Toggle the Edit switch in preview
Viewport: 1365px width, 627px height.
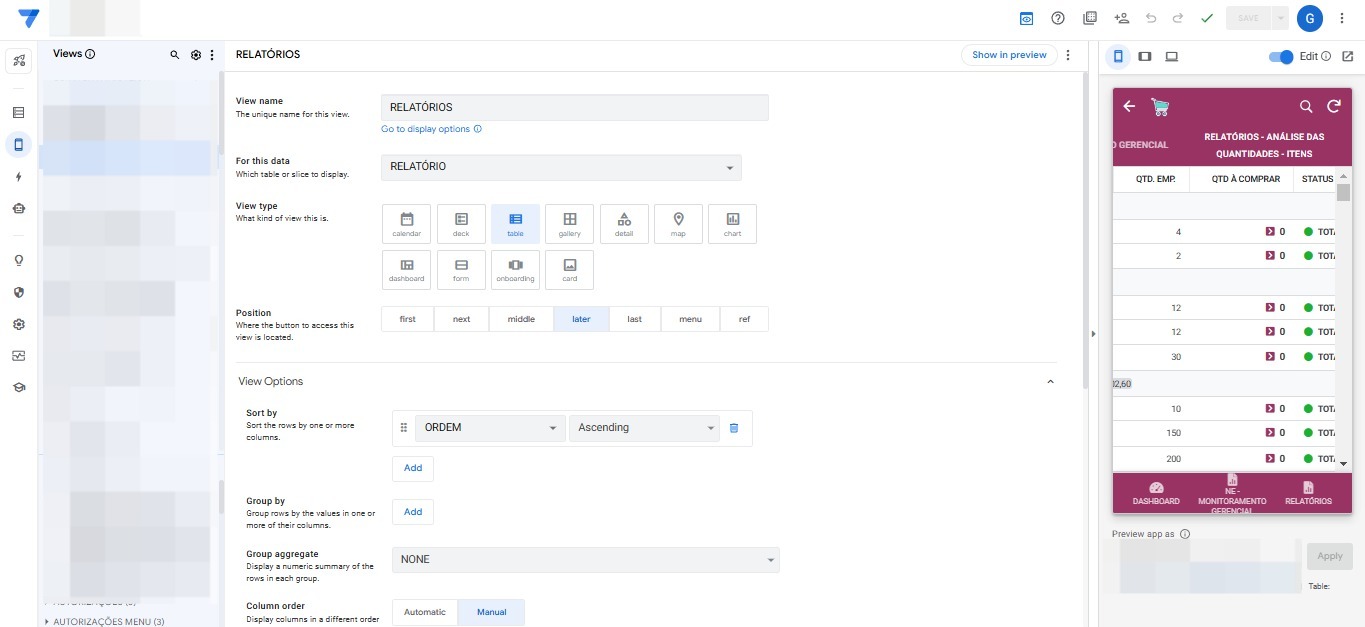[x=1281, y=57]
